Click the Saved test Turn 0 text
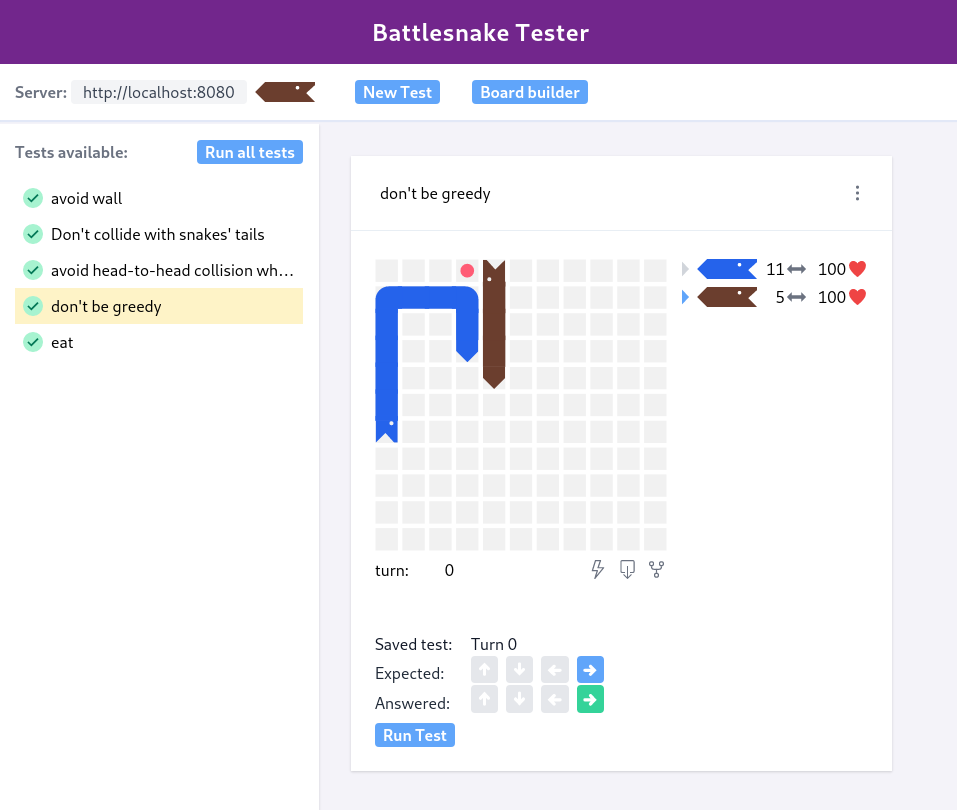Image resolution: width=957 pixels, height=810 pixels. [x=494, y=645]
